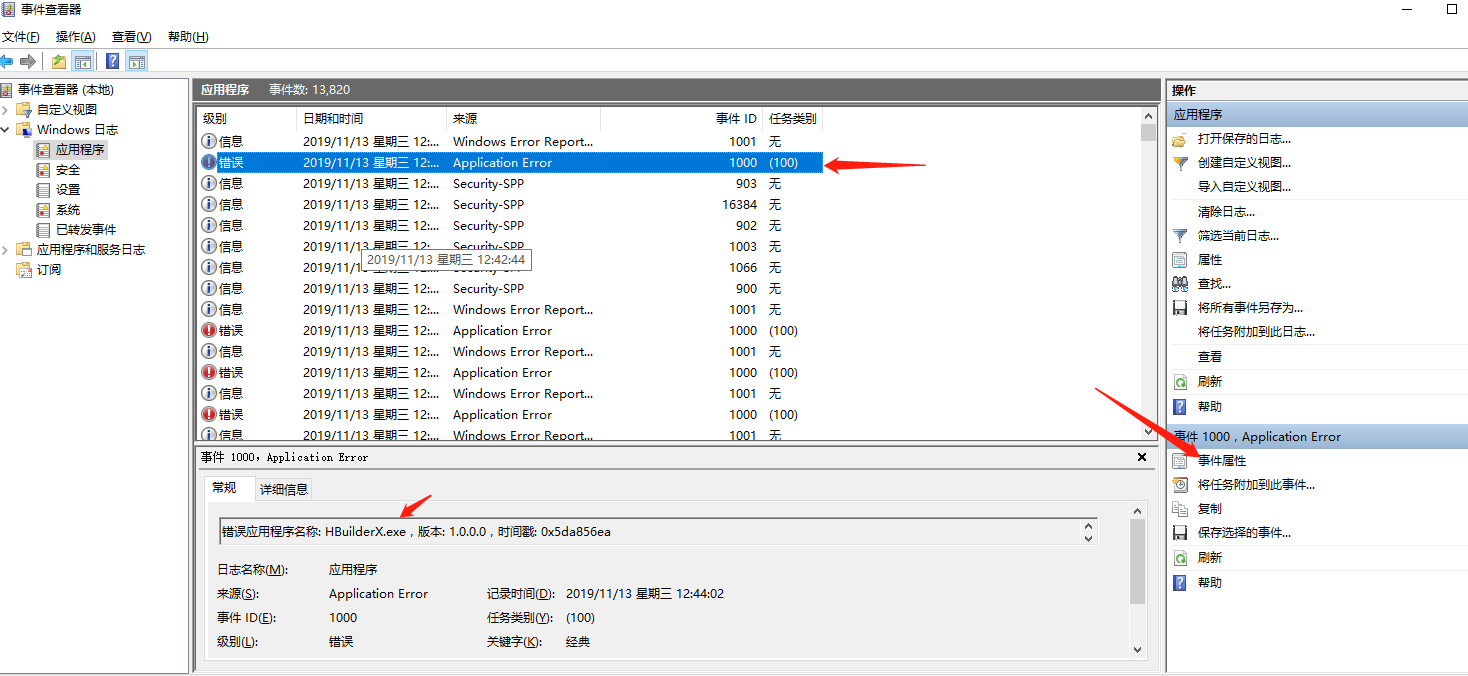Viewport: 1468px width, 676px height.
Task: Sort by the 来源 column header
Action: (x=523, y=119)
